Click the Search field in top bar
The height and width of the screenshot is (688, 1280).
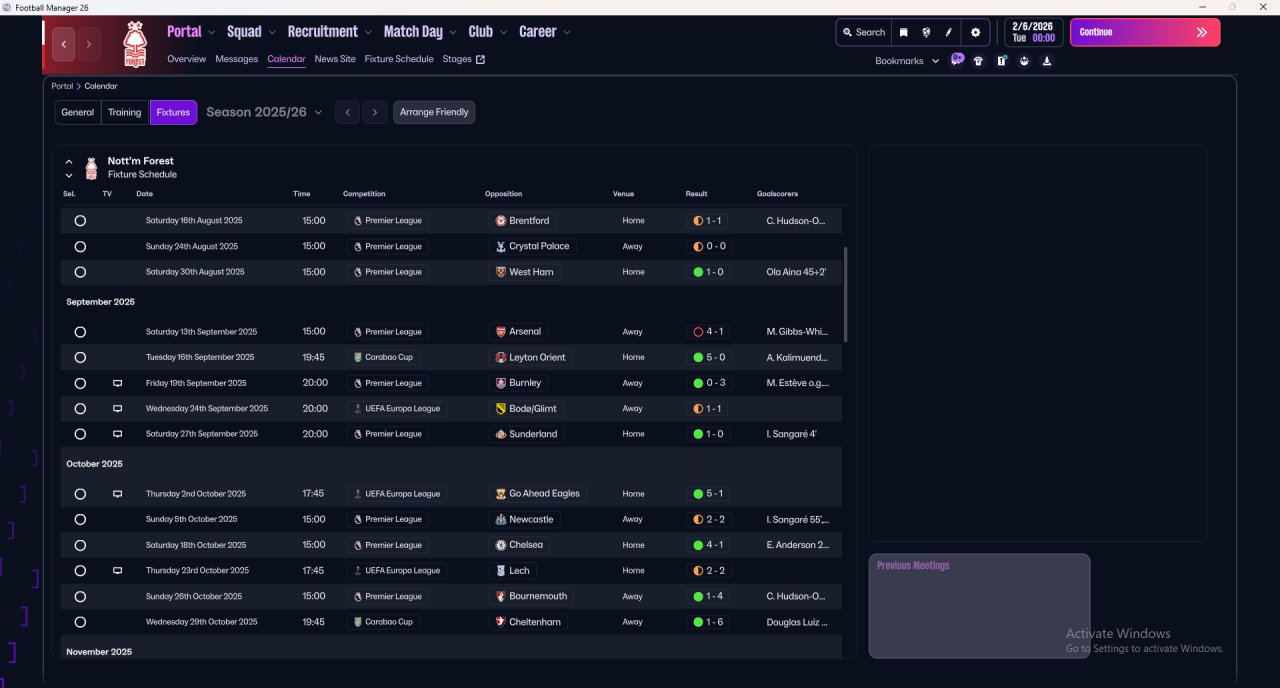click(x=864, y=32)
